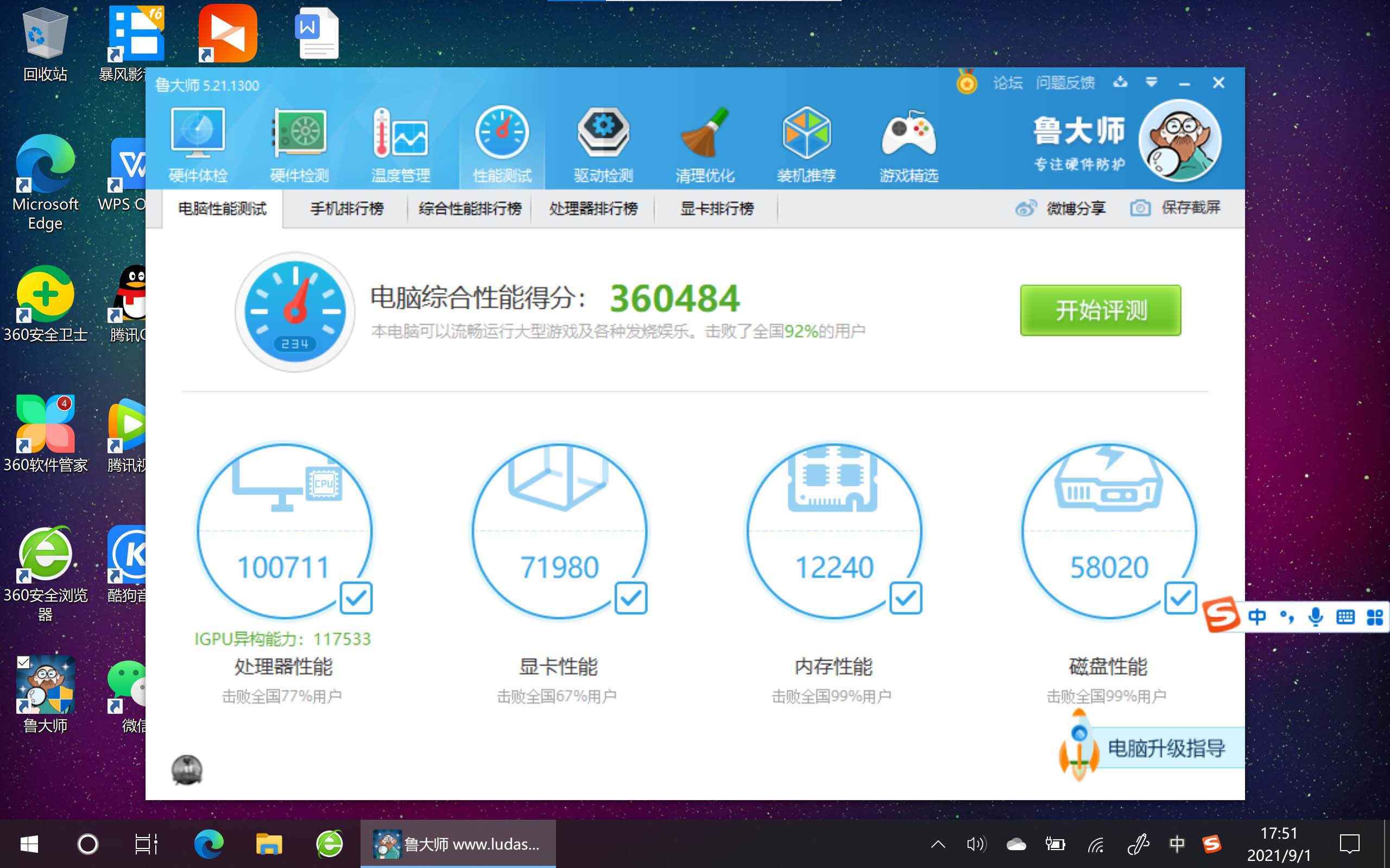
Task: Open the title bar dropdown arrow menu
Action: click(1151, 82)
